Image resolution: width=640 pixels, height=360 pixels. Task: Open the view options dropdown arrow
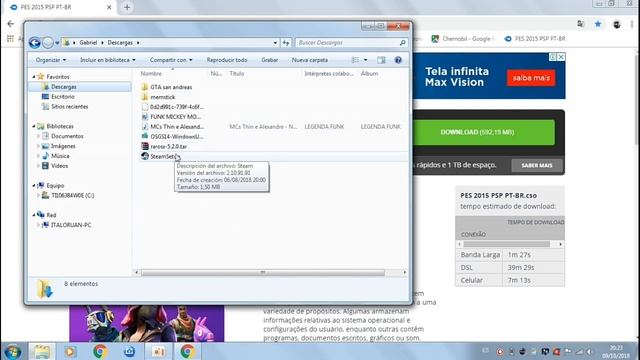tap(365, 60)
